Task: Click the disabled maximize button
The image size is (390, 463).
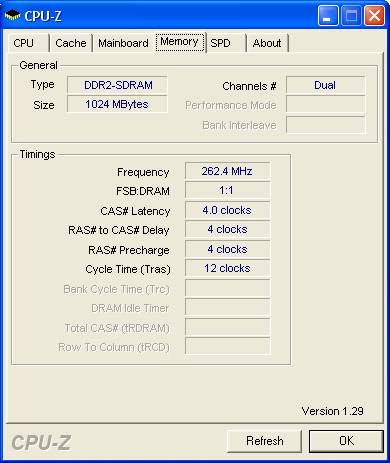Action: point(351,15)
